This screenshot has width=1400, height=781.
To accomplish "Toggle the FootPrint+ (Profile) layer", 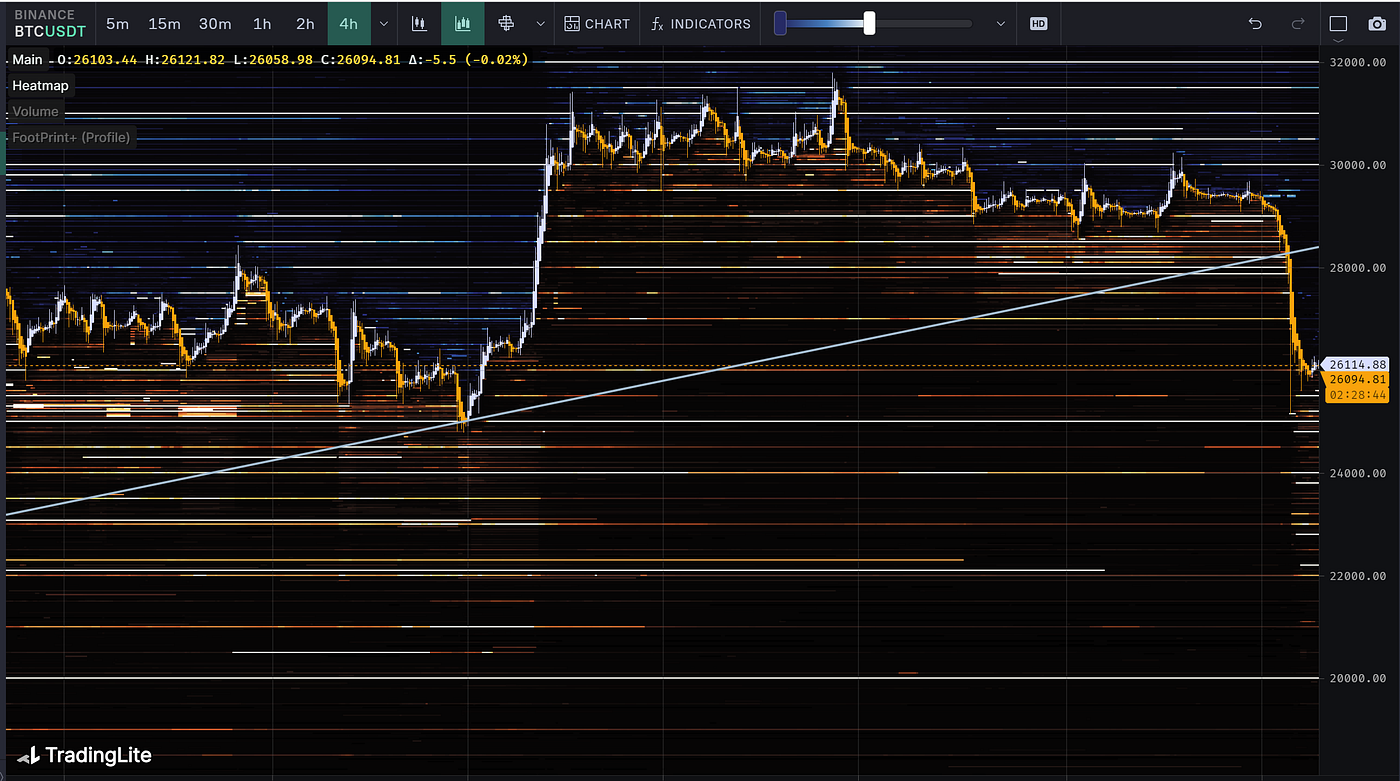I will 71,138.
